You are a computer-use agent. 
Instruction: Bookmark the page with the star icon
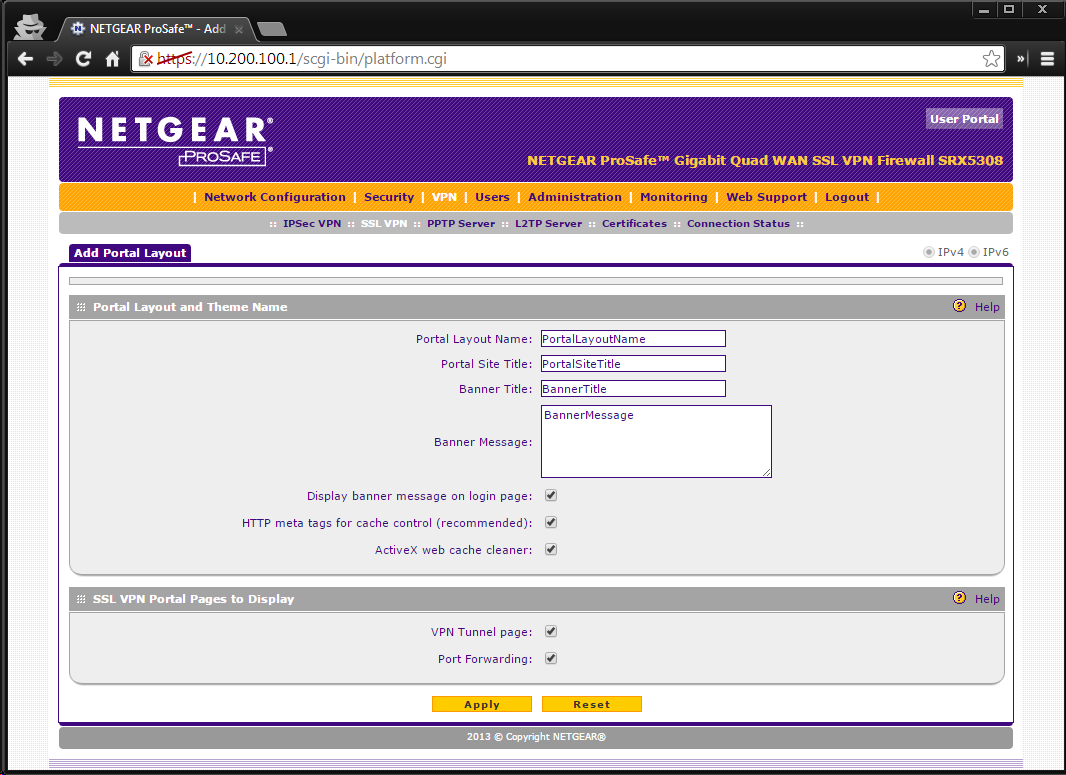click(991, 59)
